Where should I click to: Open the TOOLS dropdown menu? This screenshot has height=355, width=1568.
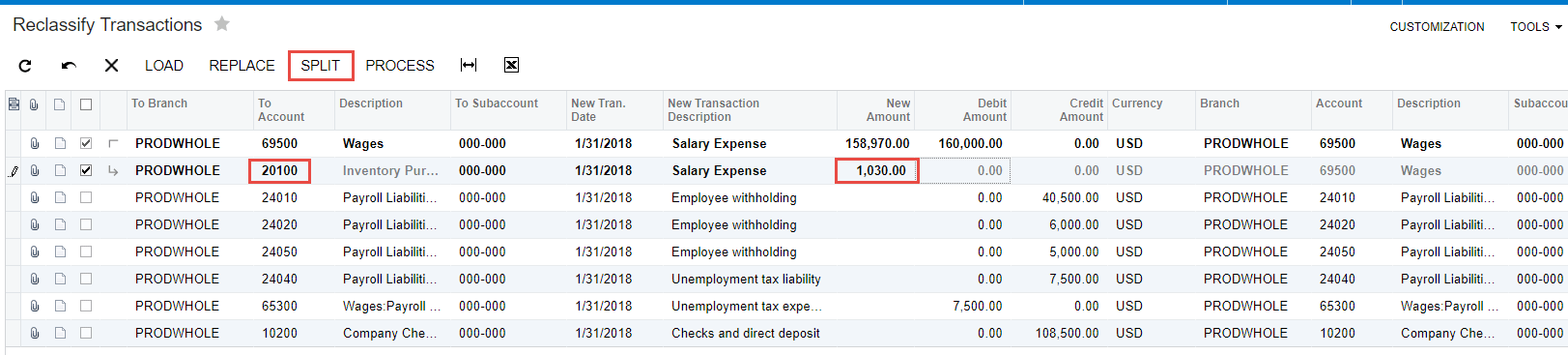click(x=1536, y=27)
